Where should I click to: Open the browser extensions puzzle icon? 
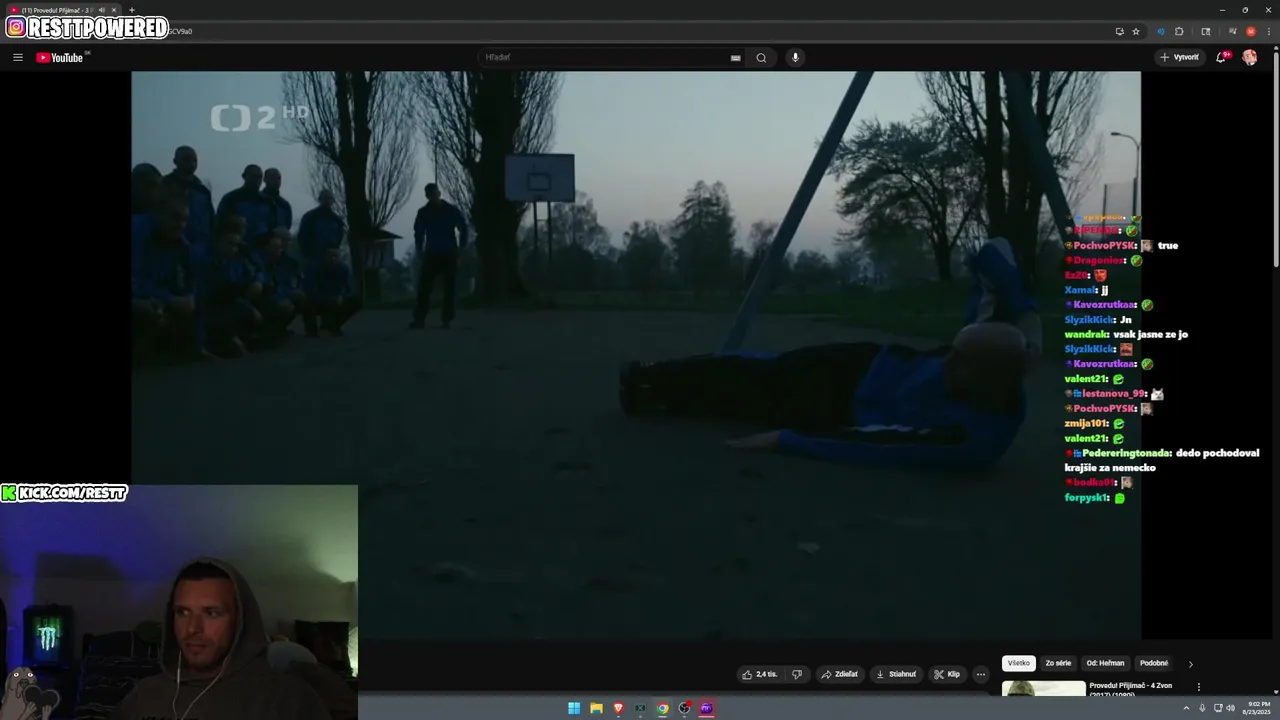[1179, 31]
